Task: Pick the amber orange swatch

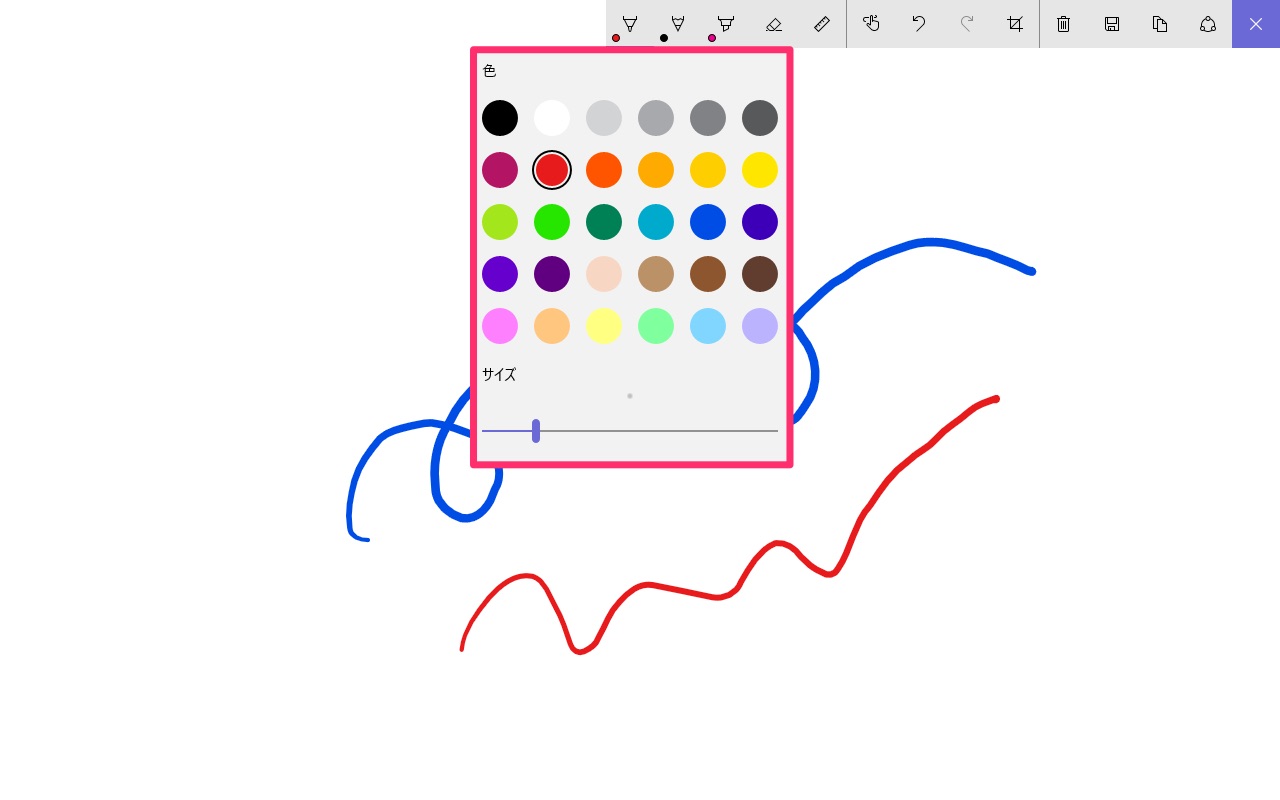Action: (x=656, y=170)
